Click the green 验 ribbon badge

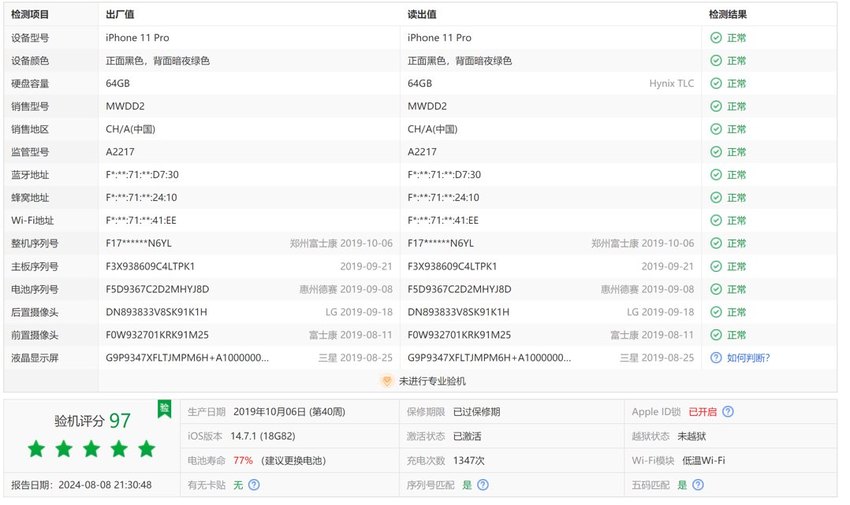[x=164, y=409]
